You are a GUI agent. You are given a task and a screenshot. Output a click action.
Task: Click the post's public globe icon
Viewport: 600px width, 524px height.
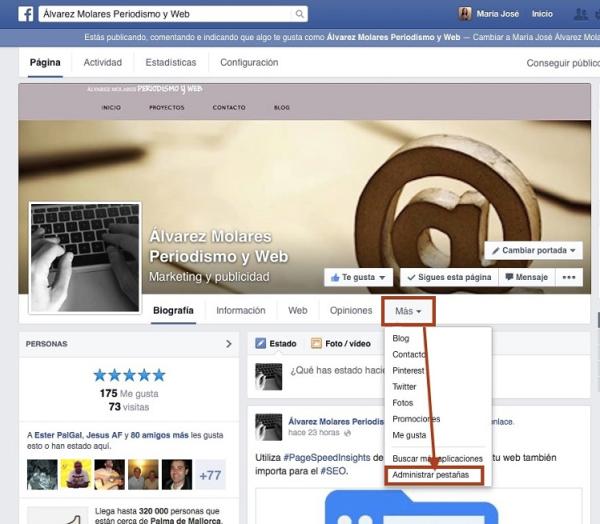347,433
